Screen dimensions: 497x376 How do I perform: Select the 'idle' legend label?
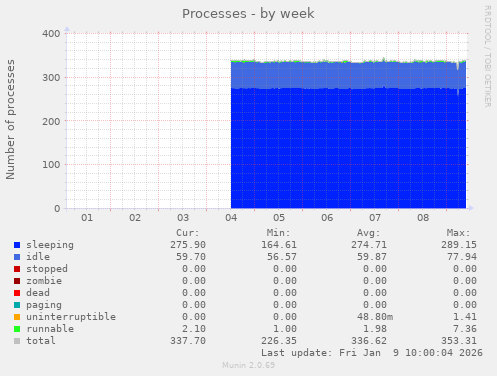[x=38, y=257]
